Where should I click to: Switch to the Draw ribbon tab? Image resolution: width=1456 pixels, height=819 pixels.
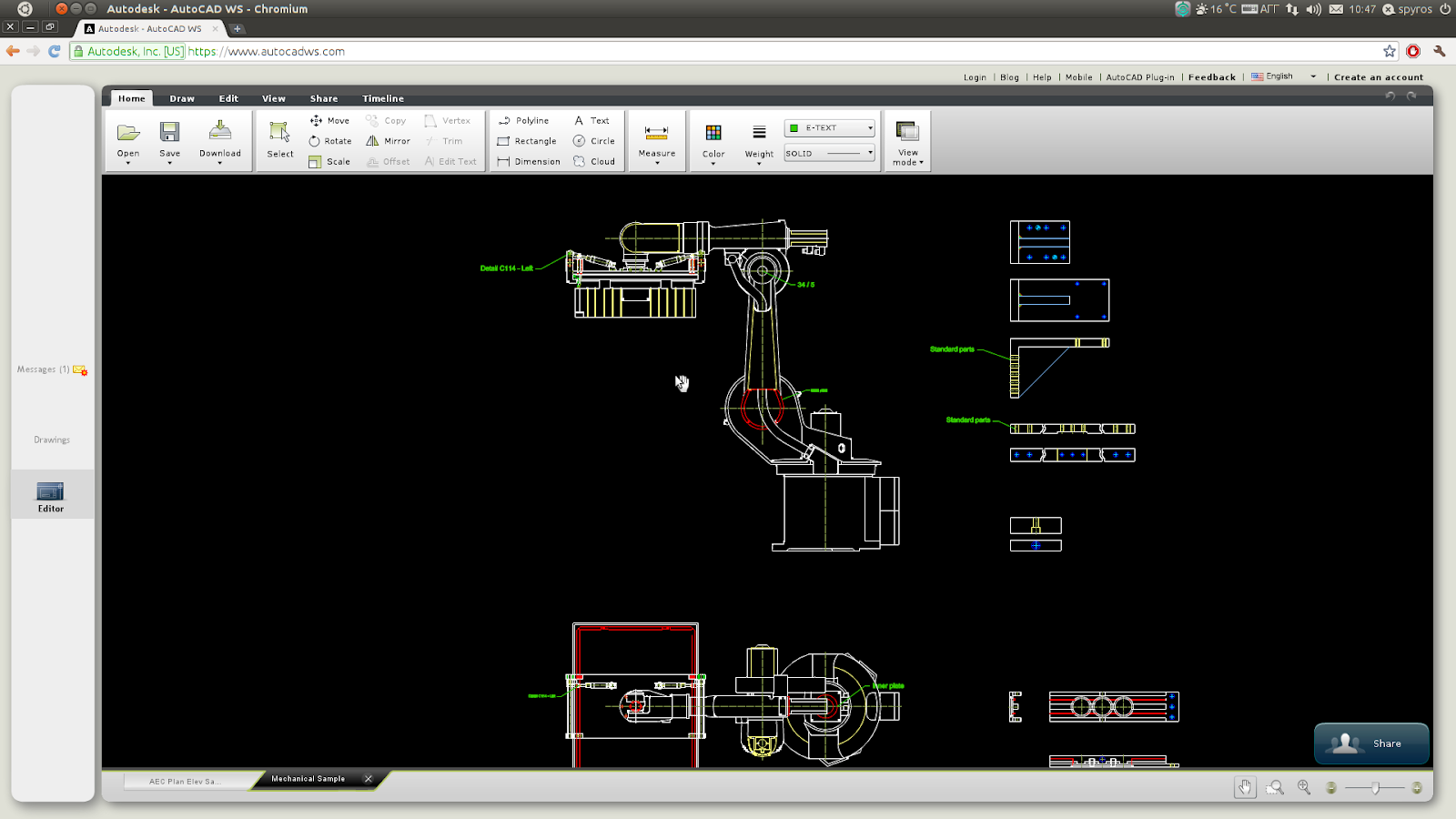(x=182, y=98)
